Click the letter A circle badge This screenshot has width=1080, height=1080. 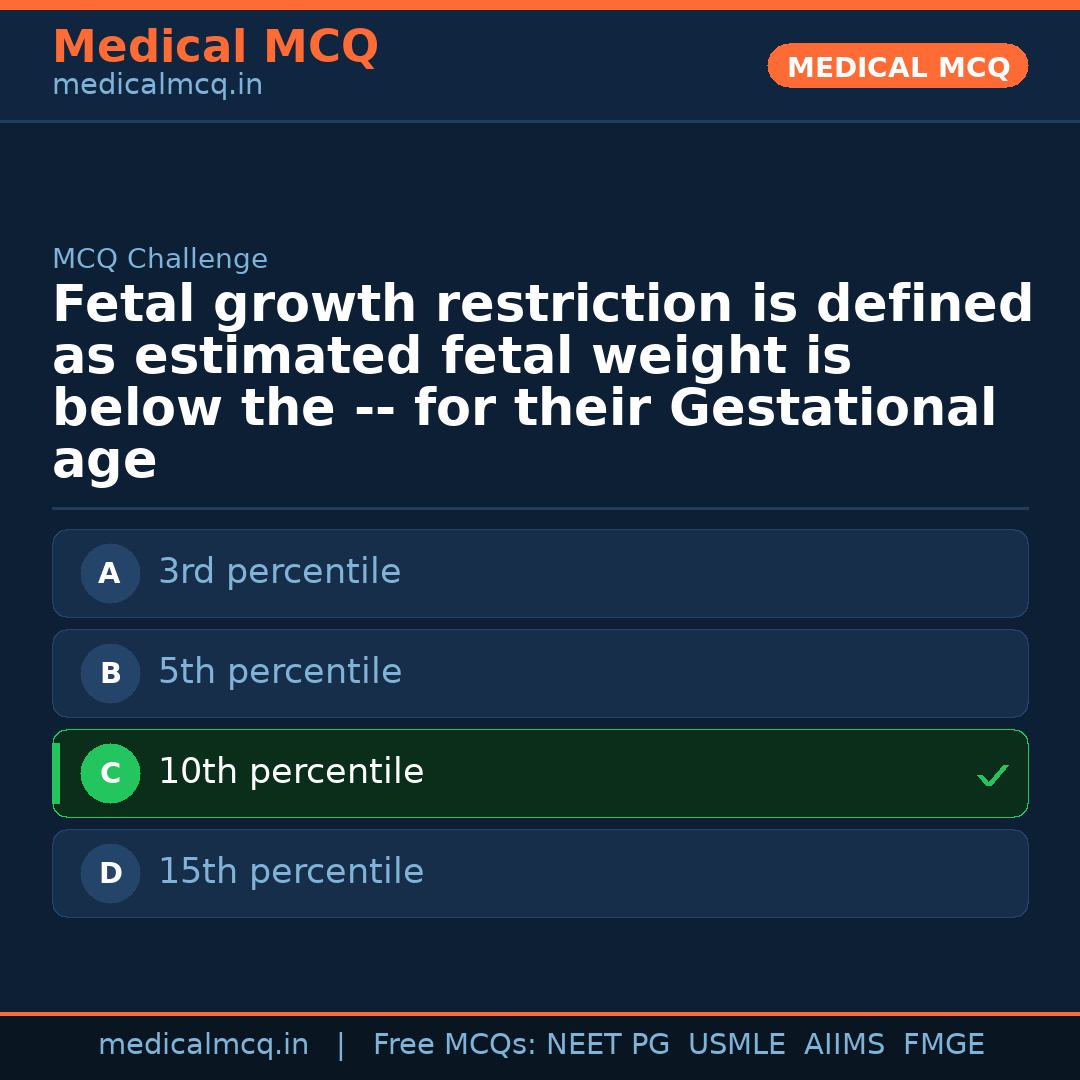pos(110,574)
